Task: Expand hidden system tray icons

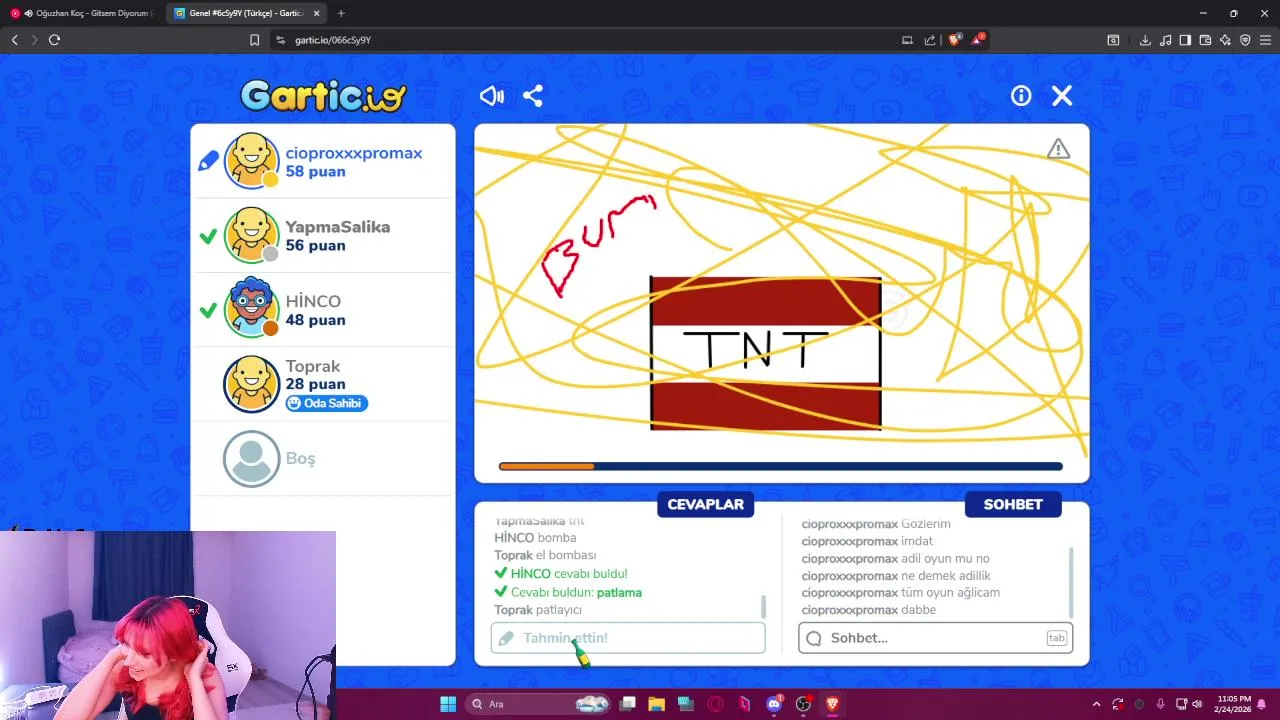Action: pos(1096,704)
